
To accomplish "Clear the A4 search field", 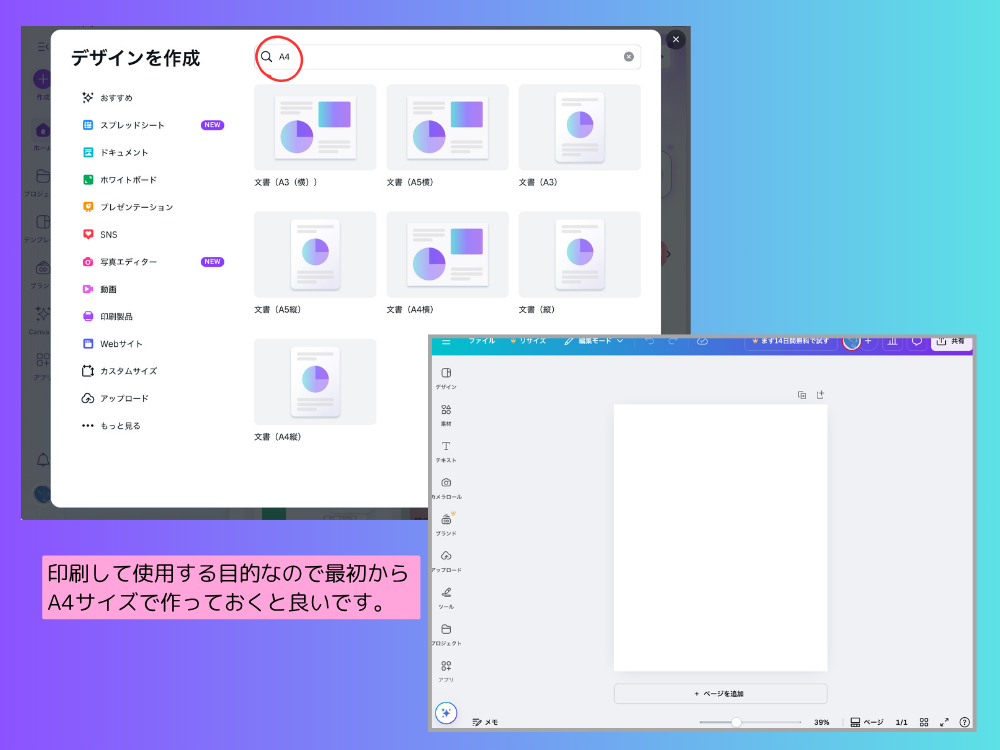I will [x=628, y=57].
